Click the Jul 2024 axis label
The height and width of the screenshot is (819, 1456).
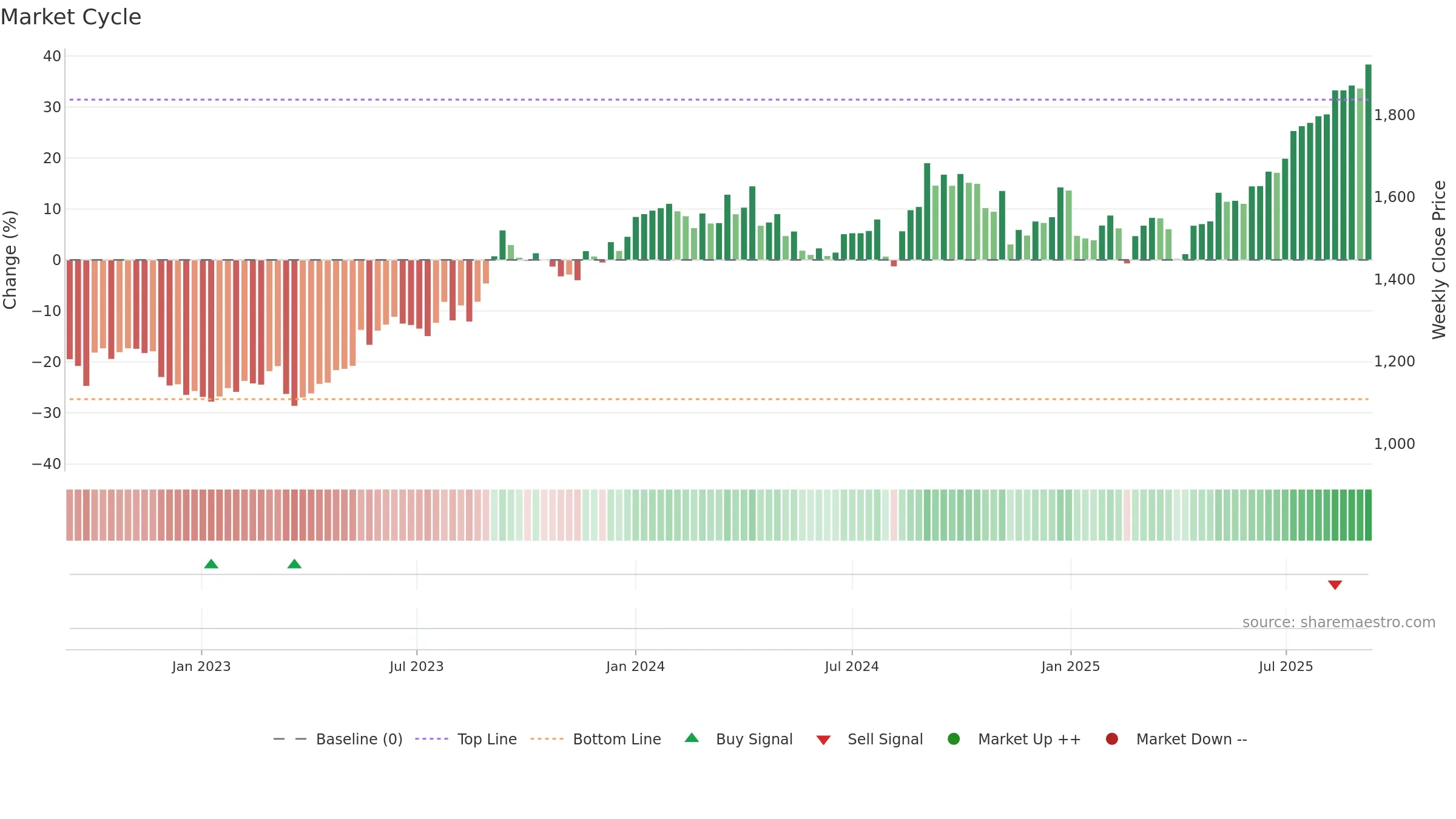[852, 666]
